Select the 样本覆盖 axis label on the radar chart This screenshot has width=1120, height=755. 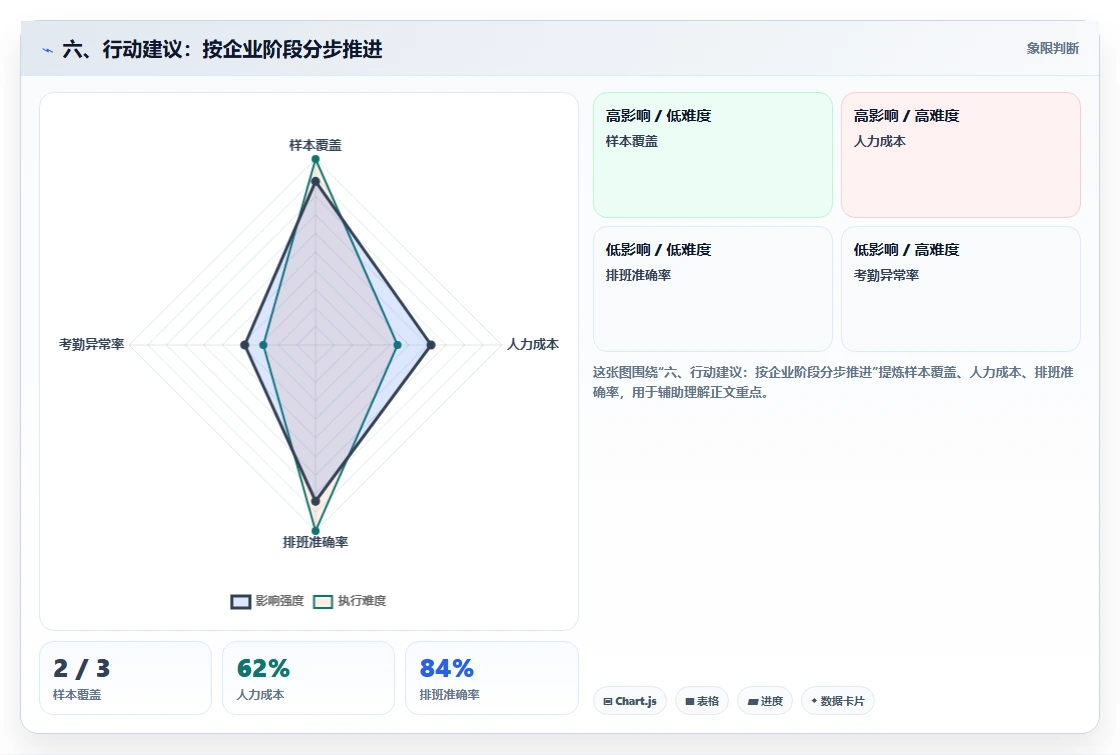click(315, 145)
